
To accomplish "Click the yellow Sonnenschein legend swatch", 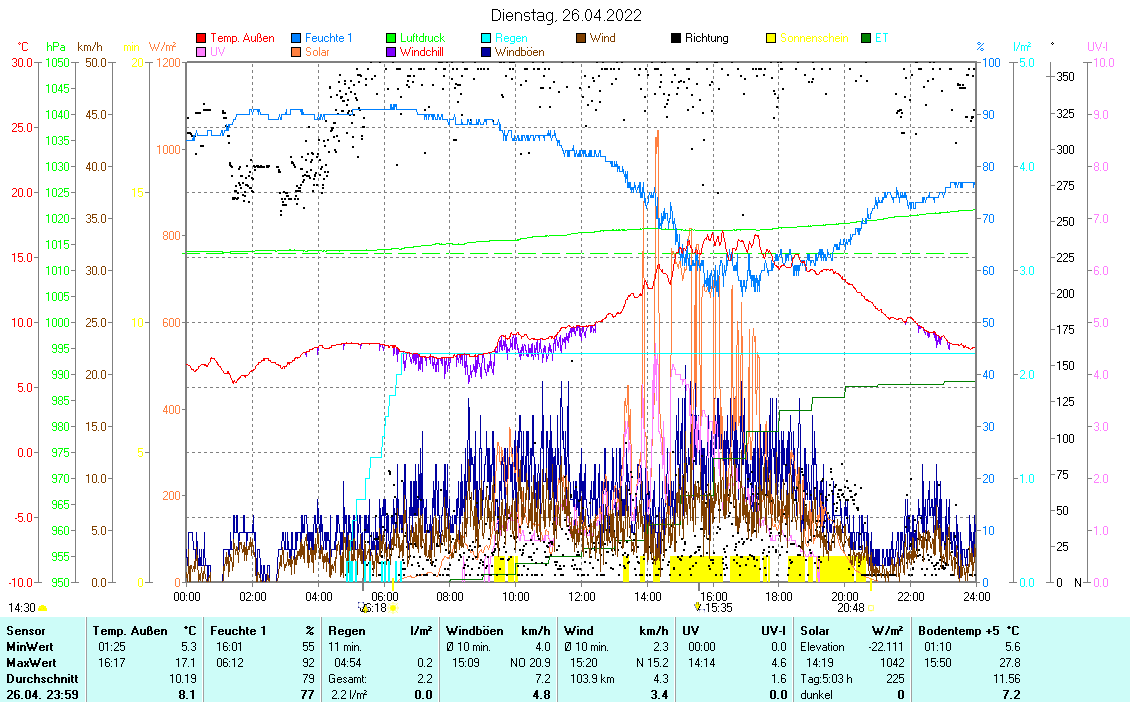I will point(772,38).
